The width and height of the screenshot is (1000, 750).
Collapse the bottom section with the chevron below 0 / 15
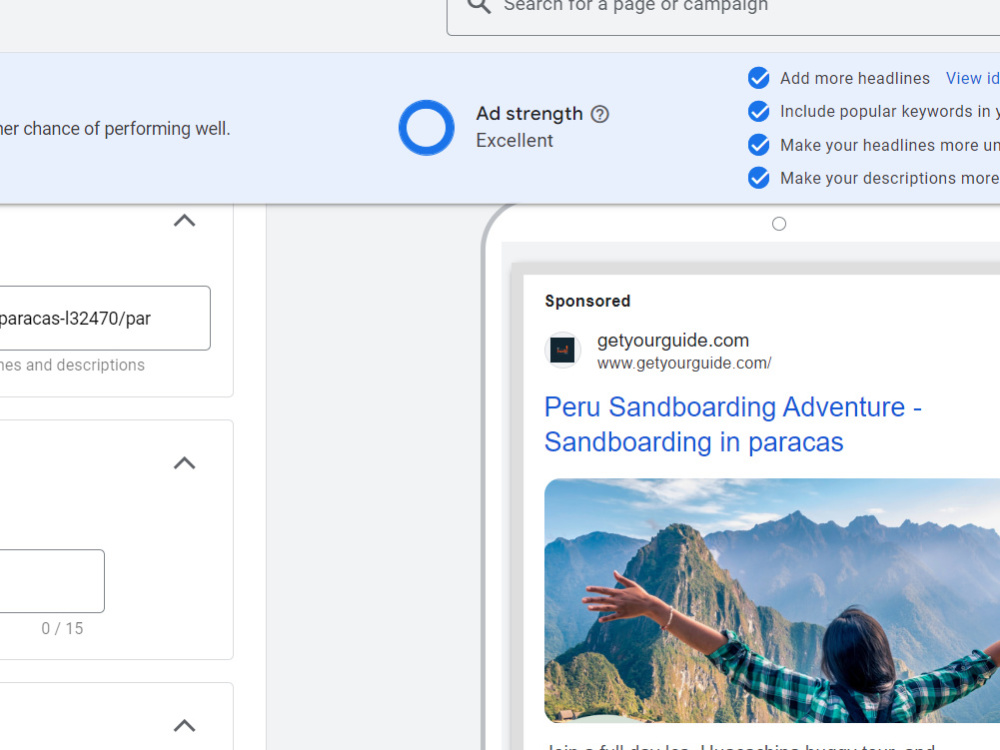184,726
